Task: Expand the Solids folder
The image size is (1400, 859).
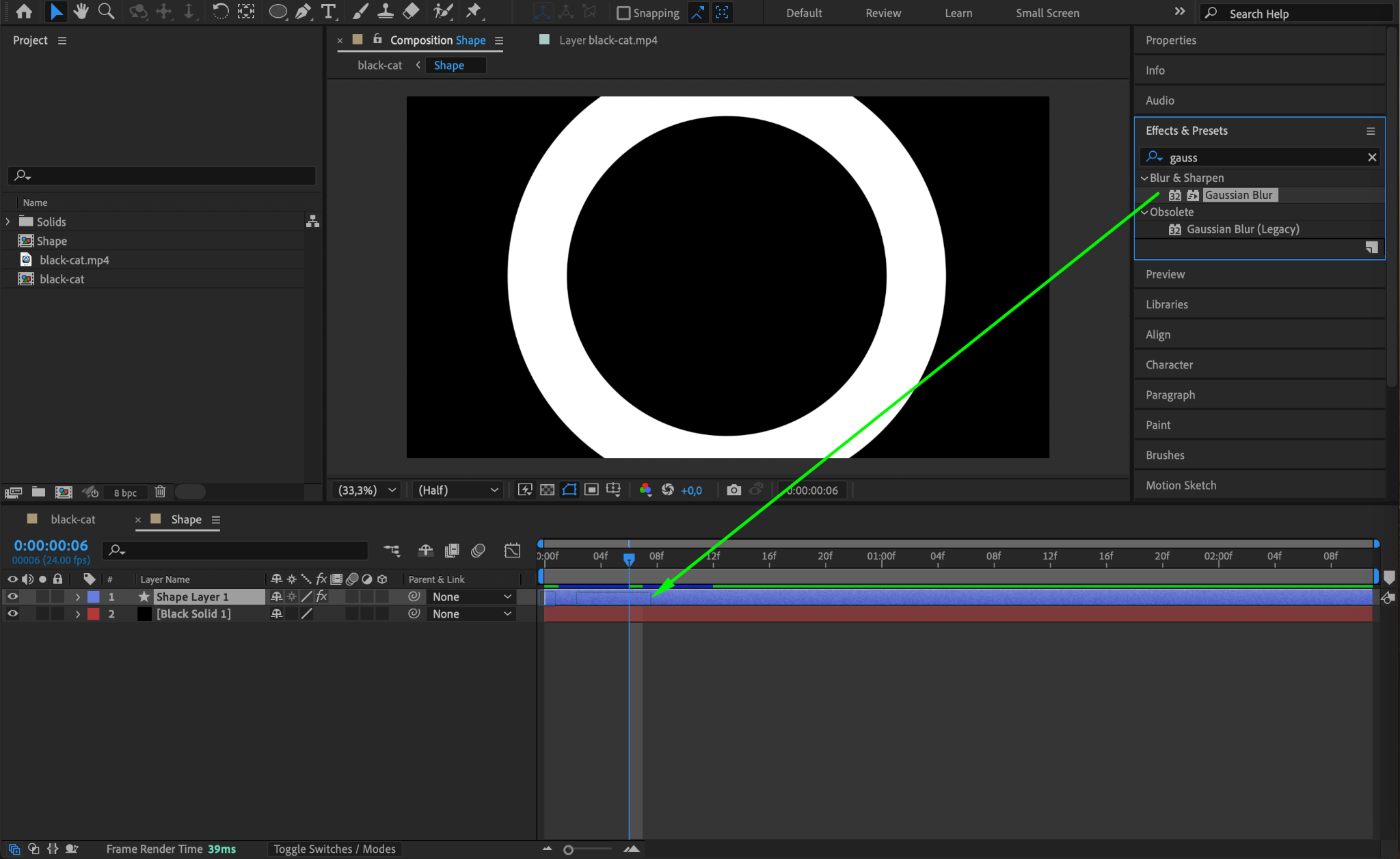Action: click(x=8, y=222)
